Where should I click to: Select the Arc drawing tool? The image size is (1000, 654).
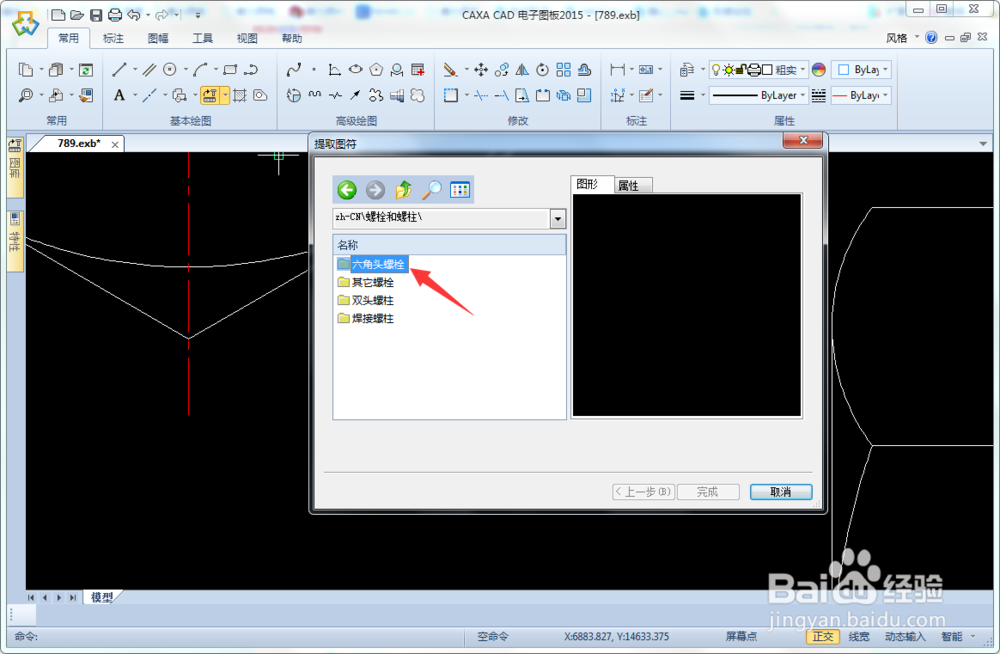[x=200, y=70]
